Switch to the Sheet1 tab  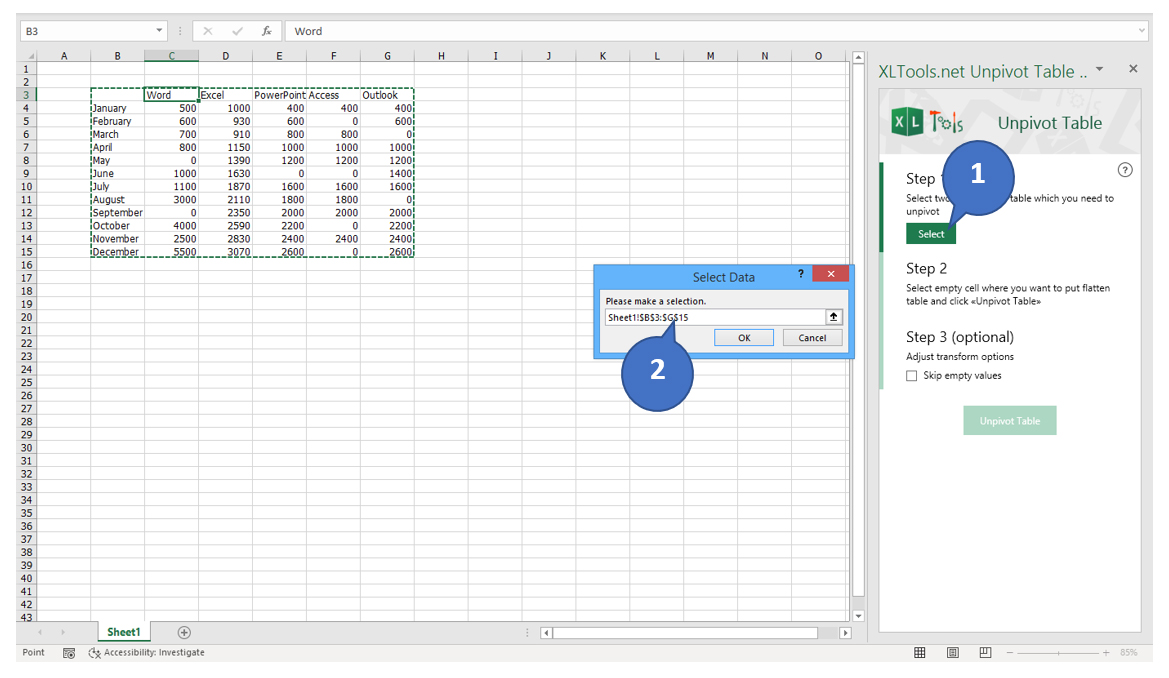(124, 633)
